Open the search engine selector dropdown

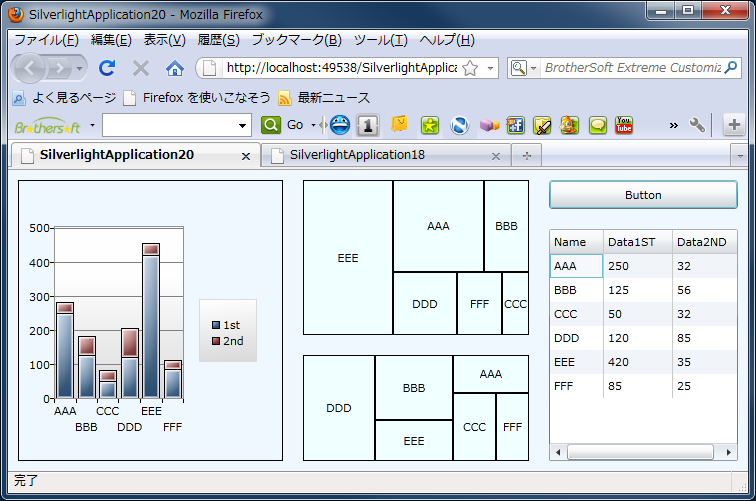click(533, 68)
